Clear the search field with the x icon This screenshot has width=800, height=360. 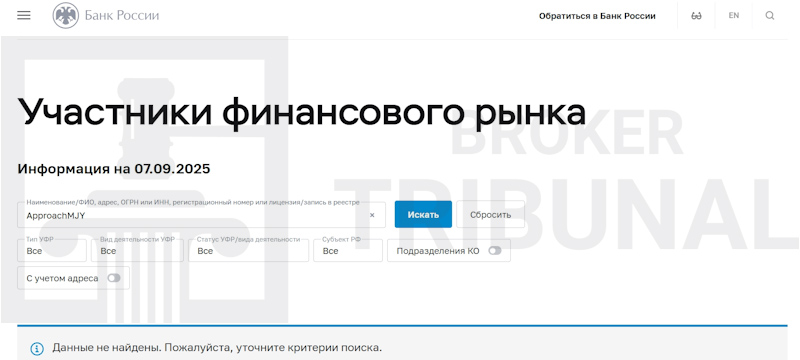(372, 215)
